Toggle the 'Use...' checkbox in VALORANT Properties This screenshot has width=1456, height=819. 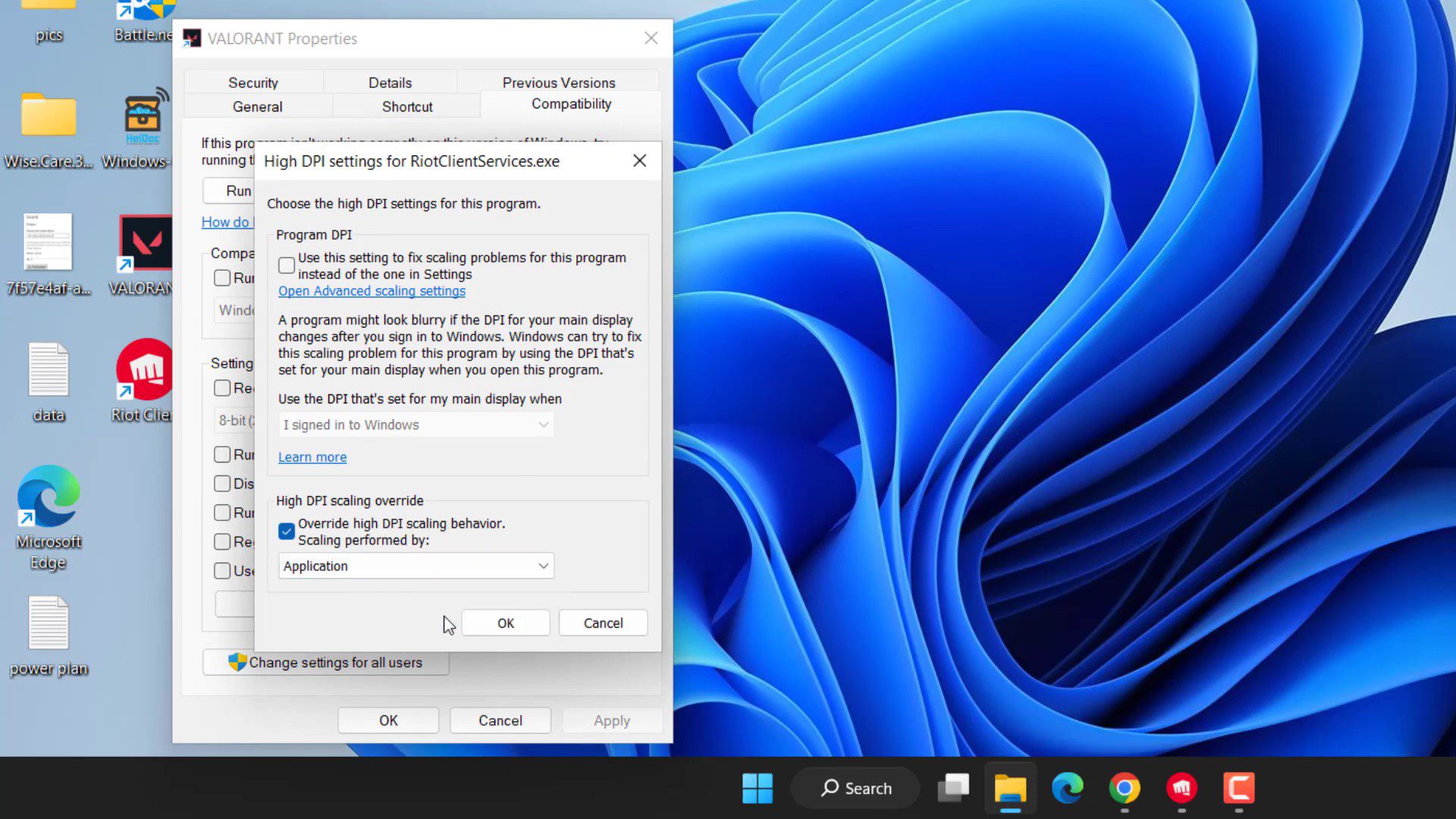pos(222,571)
